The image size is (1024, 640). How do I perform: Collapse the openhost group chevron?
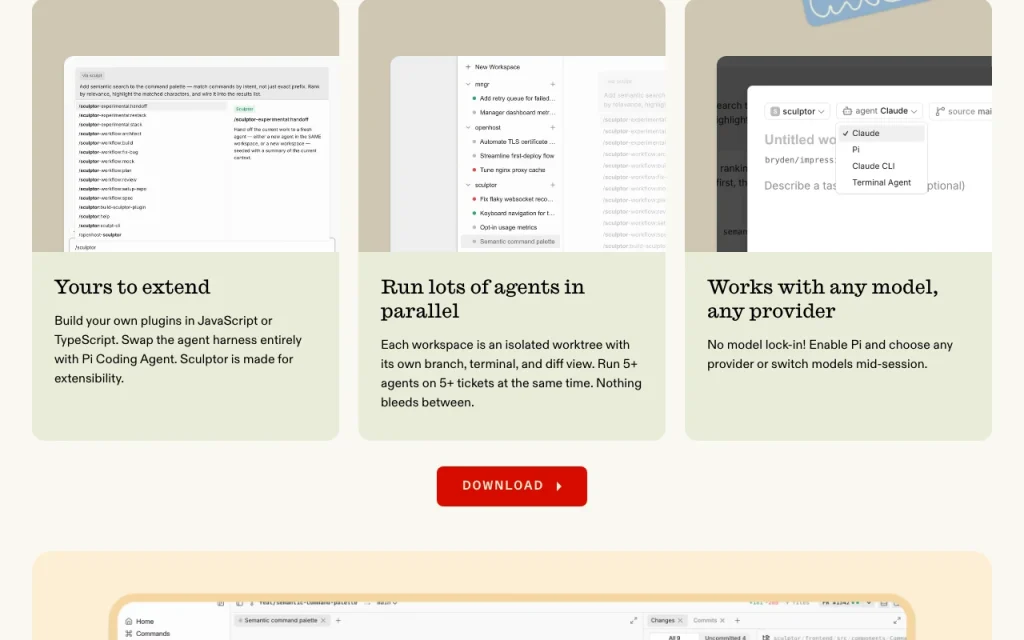click(468, 127)
